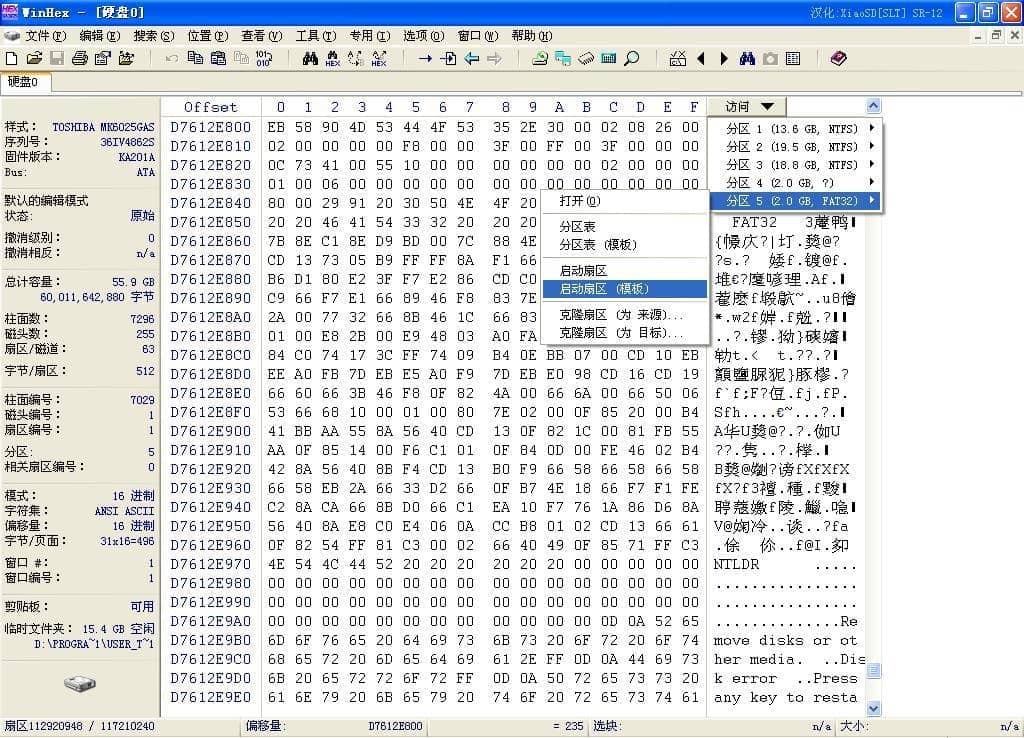Choose highlighted 启动扇区 (模板) entry
Screen dimensions: 1024x738
click(x=624, y=289)
